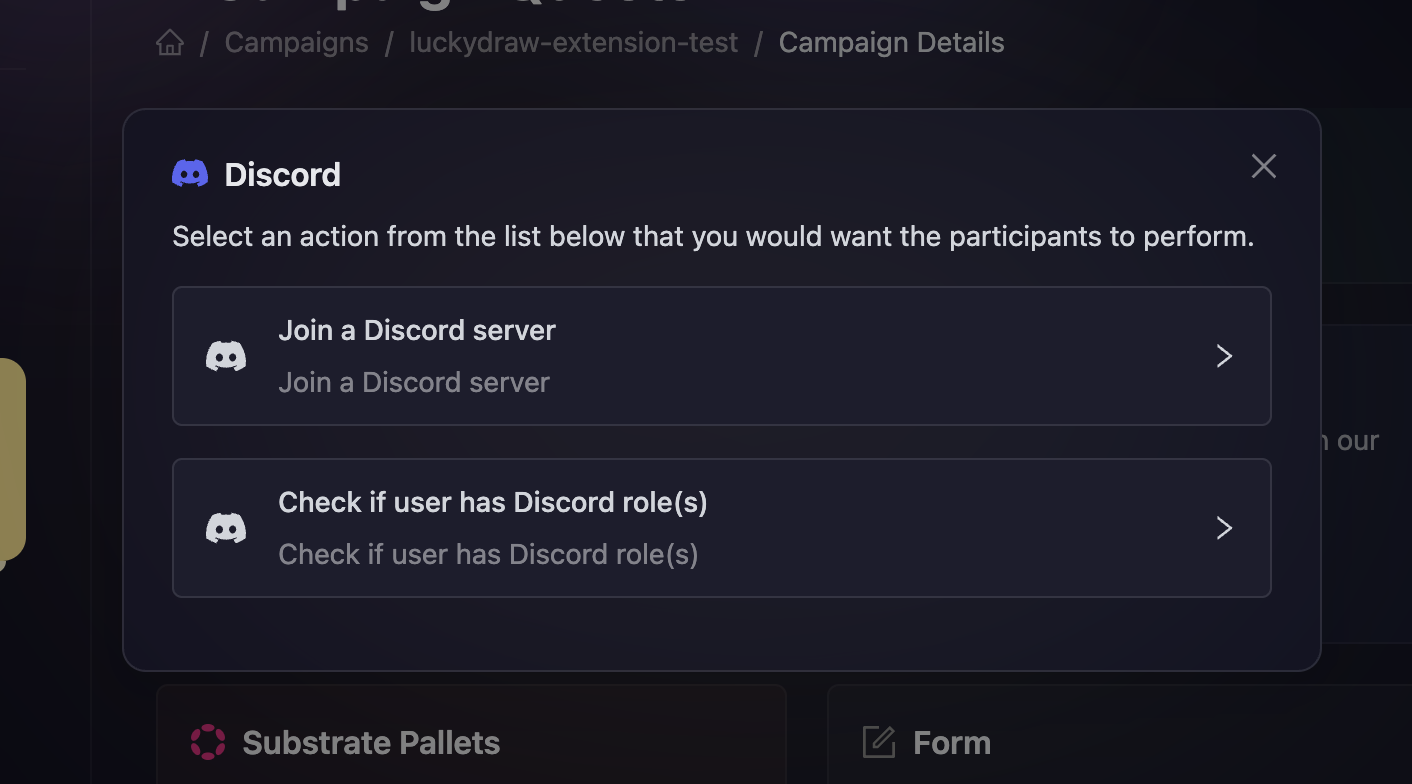
Task: Click the home icon in the breadcrumb
Action: 169,42
